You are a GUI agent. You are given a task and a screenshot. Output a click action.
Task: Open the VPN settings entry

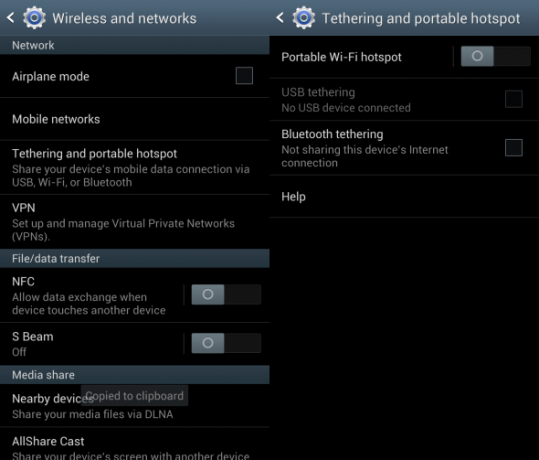coord(135,222)
